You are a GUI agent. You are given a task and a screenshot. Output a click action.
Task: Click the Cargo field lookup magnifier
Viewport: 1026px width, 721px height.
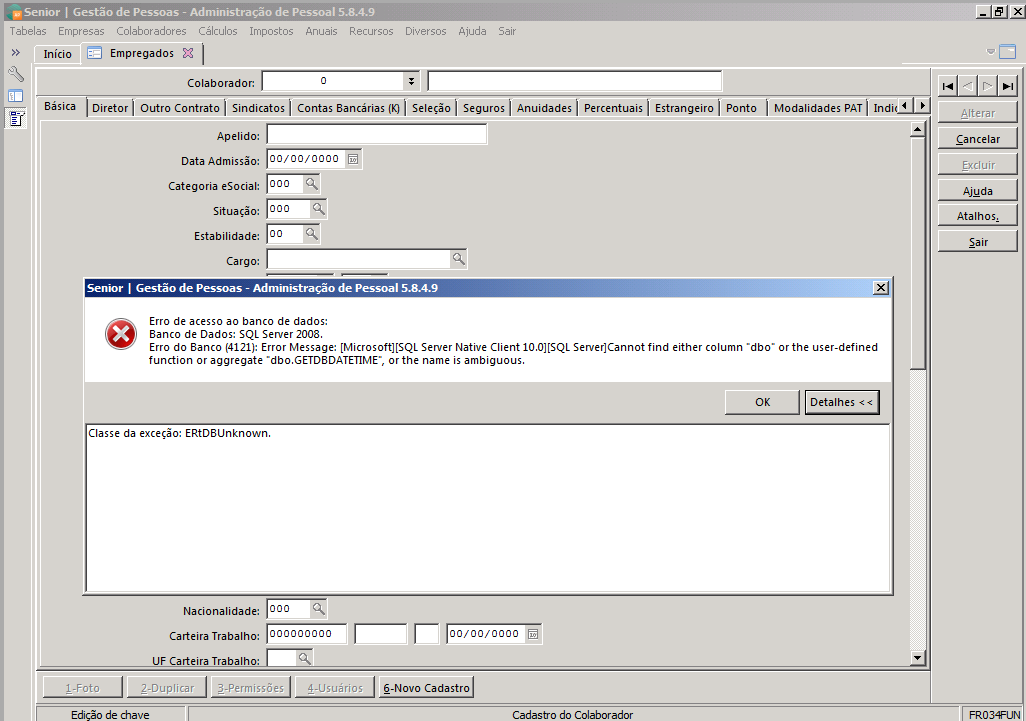pos(457,259)
